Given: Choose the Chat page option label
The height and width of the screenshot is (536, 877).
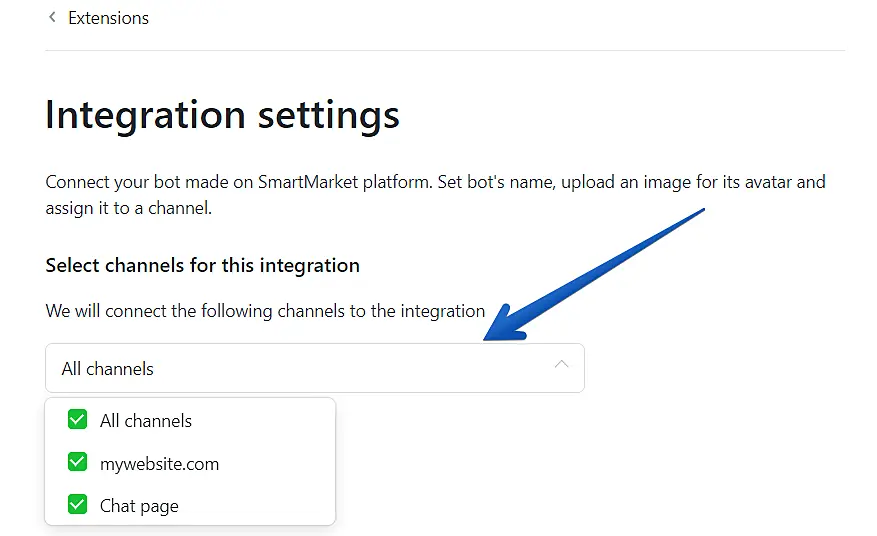Looking at the screenshot, I should 139,506.
